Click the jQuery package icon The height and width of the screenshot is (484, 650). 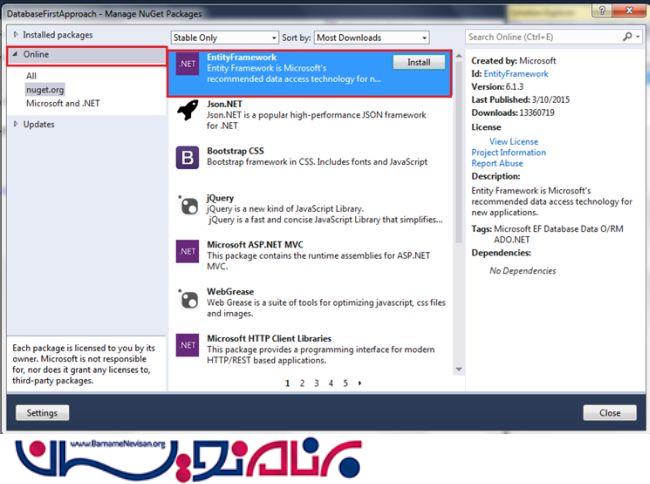(187, 204)
